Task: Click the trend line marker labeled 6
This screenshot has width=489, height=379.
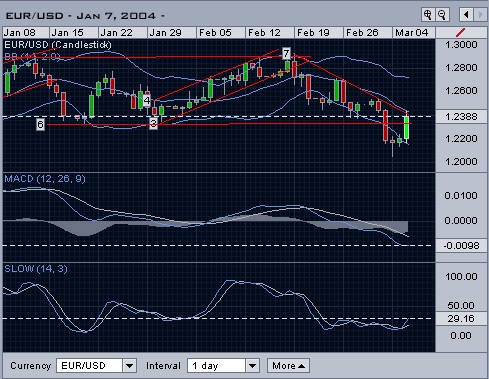Action: pos(40,124)
